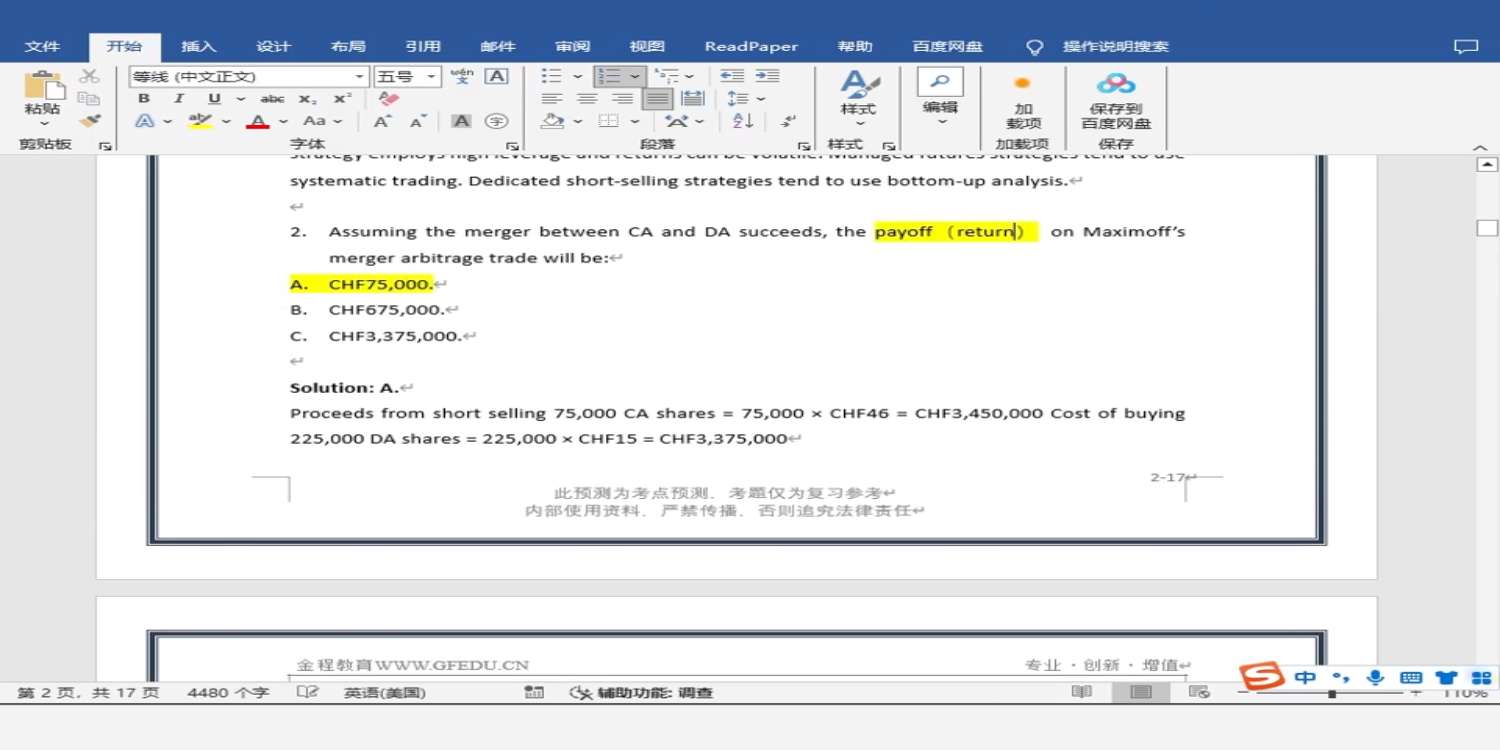This screenshot has height=750, width=1500.
Task: Toggle Bold formatting
Action: (x=144, y=98)
